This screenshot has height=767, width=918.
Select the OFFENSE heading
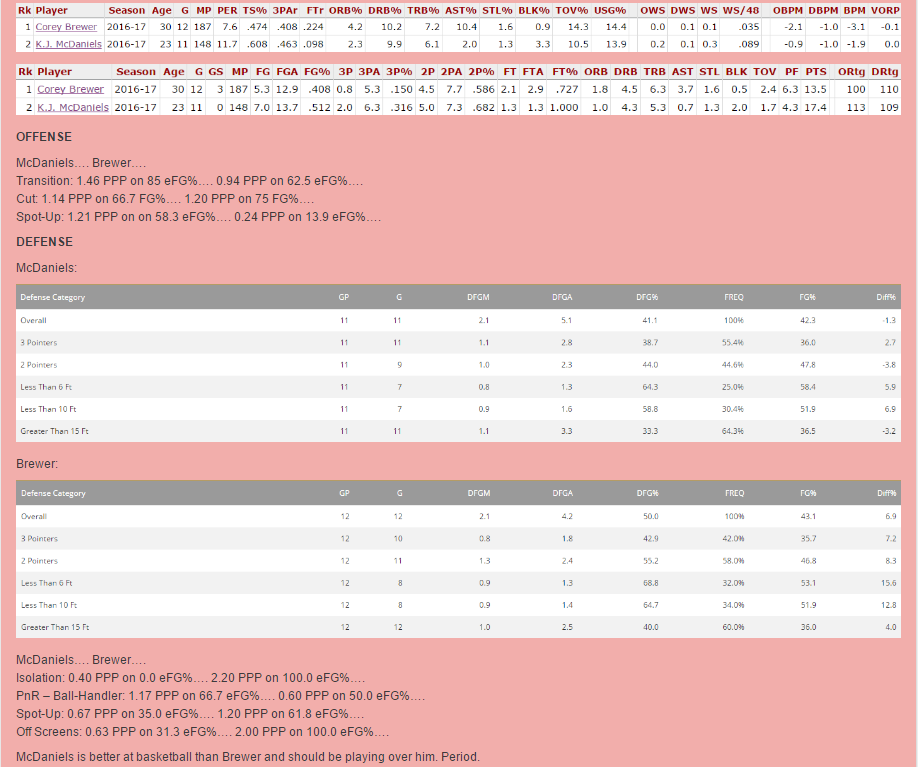tap(44, 137)
